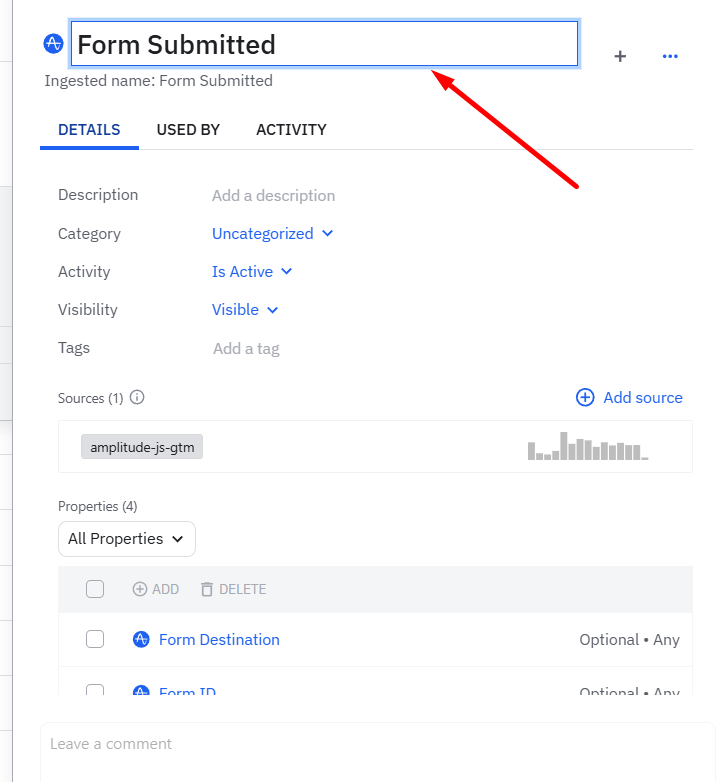Viewport: 716px width, 782px height.
Task: Expand the Is Active activity dropdown
Action: 252,272
